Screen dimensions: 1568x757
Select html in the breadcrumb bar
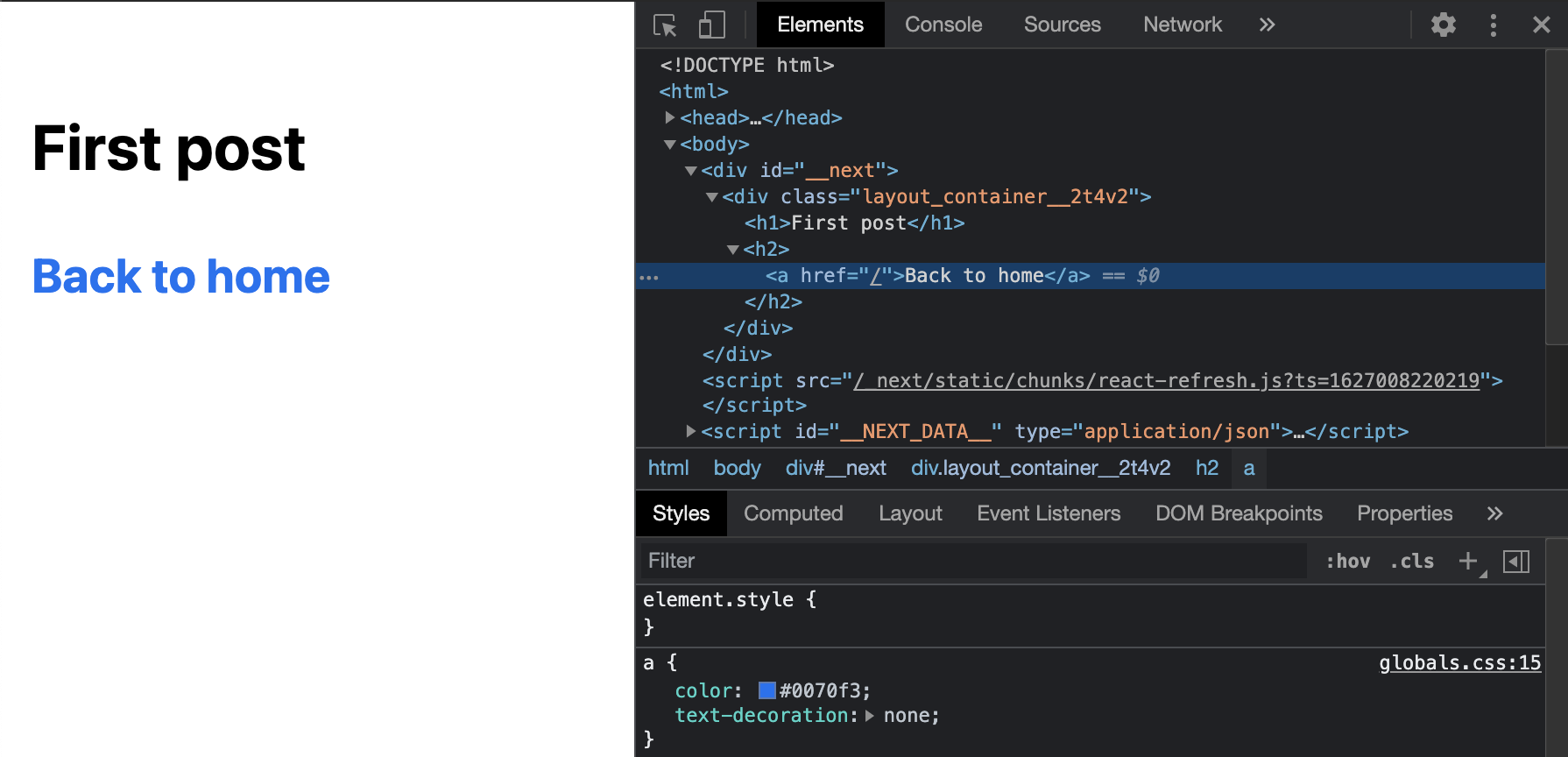[668, 468]
